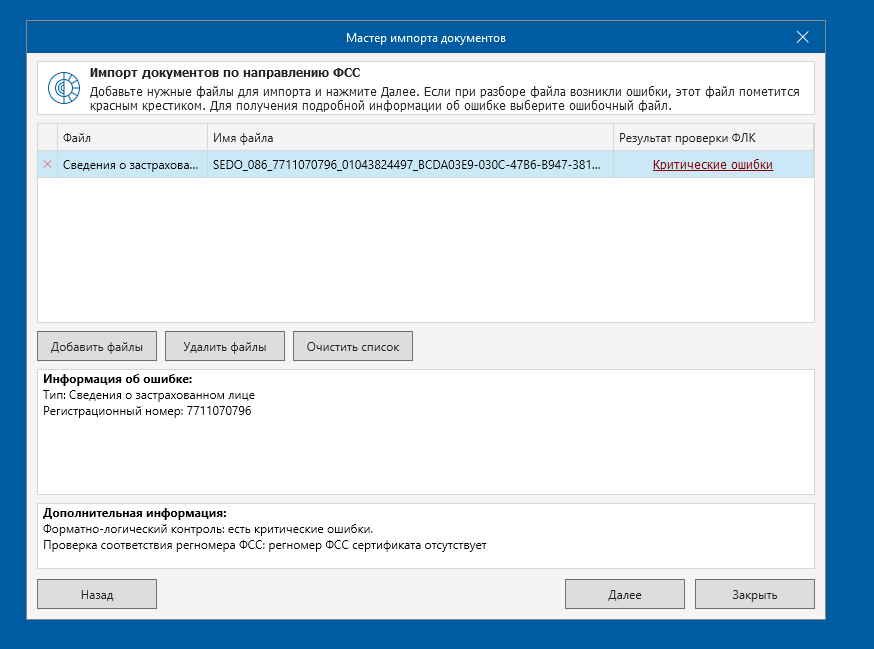Click the 'Мастер импорта документов' title bar

[x=426, y=38]
